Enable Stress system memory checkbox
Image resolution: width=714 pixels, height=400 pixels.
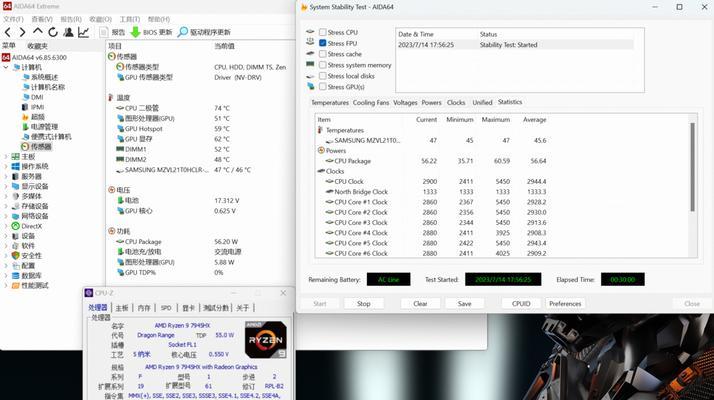click(323, 65)
